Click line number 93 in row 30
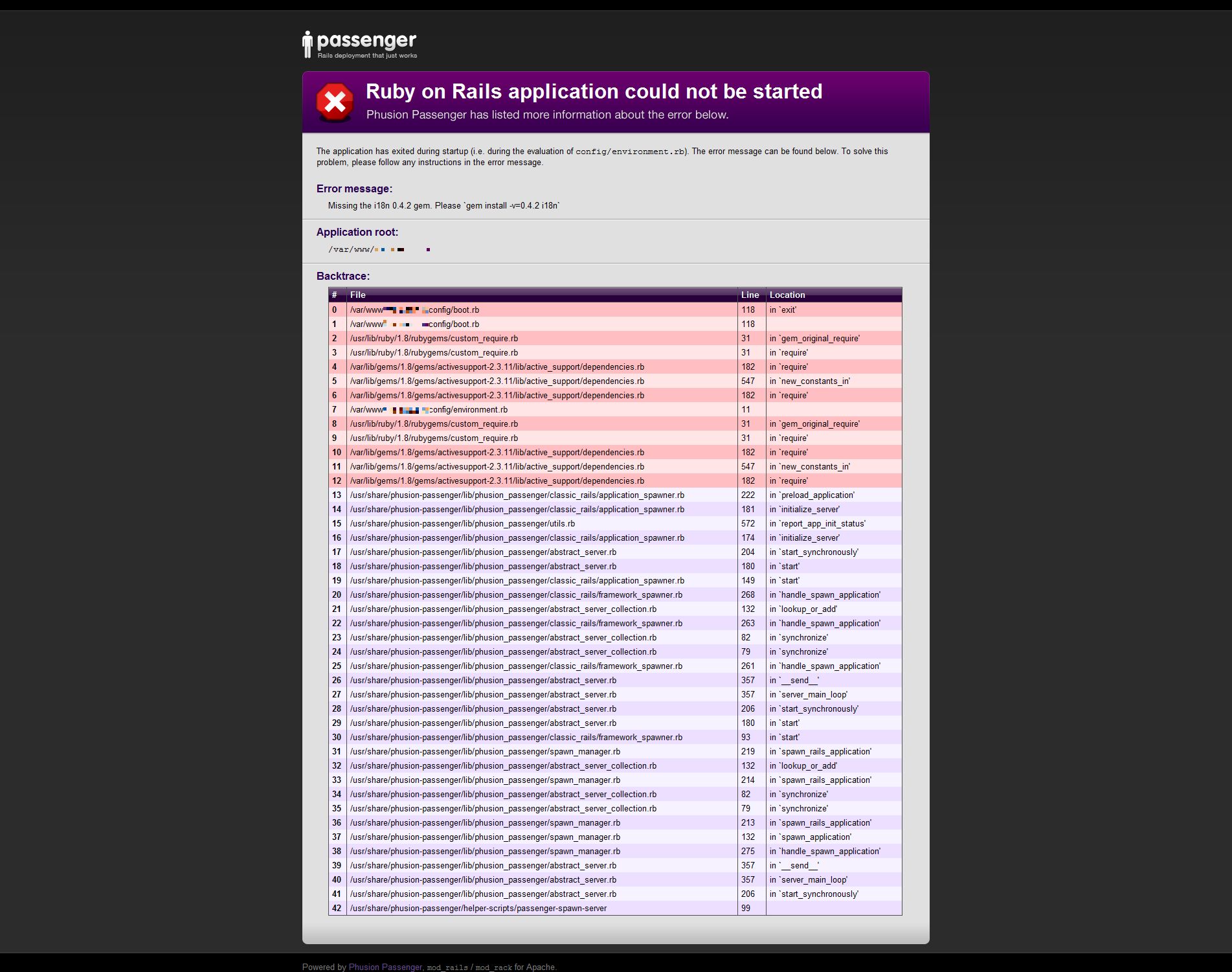The width and height of the screenshot is (1232, 972). click(x=746, y=737)
